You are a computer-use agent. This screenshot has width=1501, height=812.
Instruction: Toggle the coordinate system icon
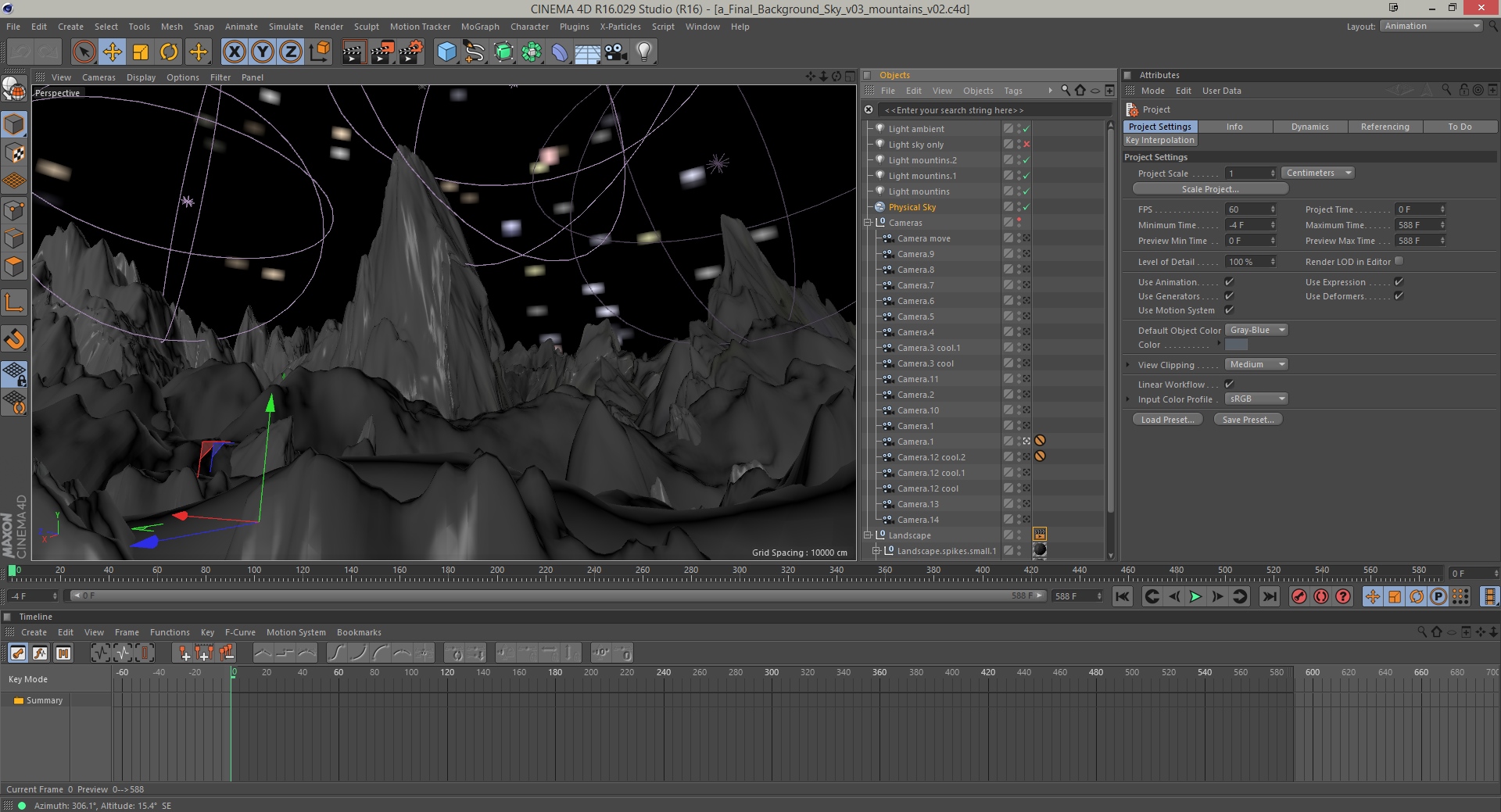[x=320, y=52]
